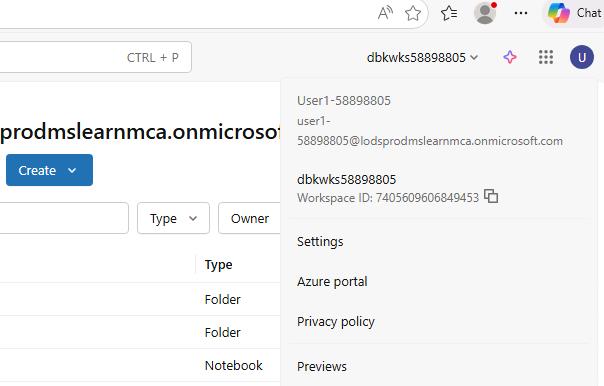
Task: Open the browser Favorites list icon
Action: pyautogui.click(x=449, y=13)
